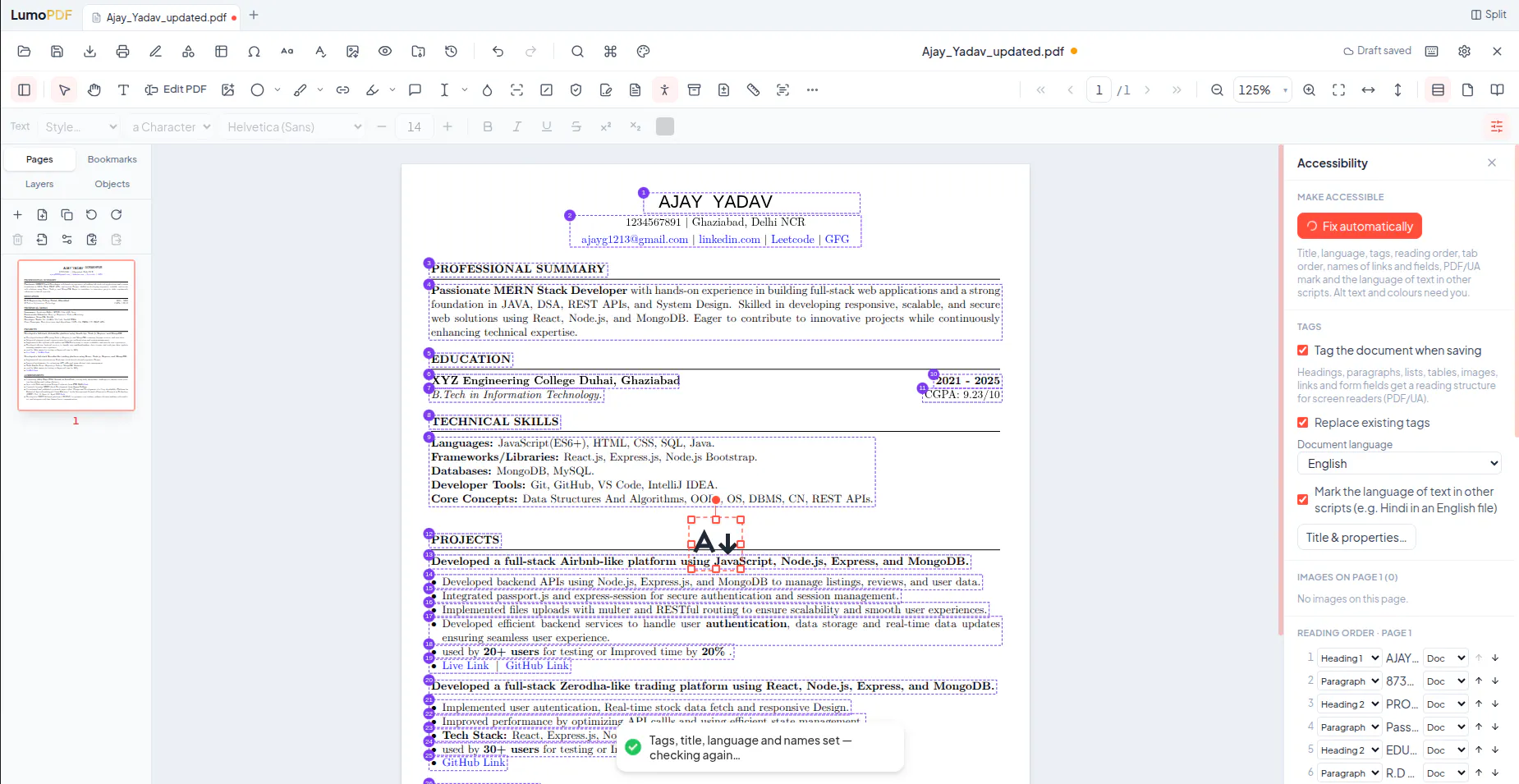Select the comment note tool
This screenshot has height=784, width=1519.
tap(415, 89)
